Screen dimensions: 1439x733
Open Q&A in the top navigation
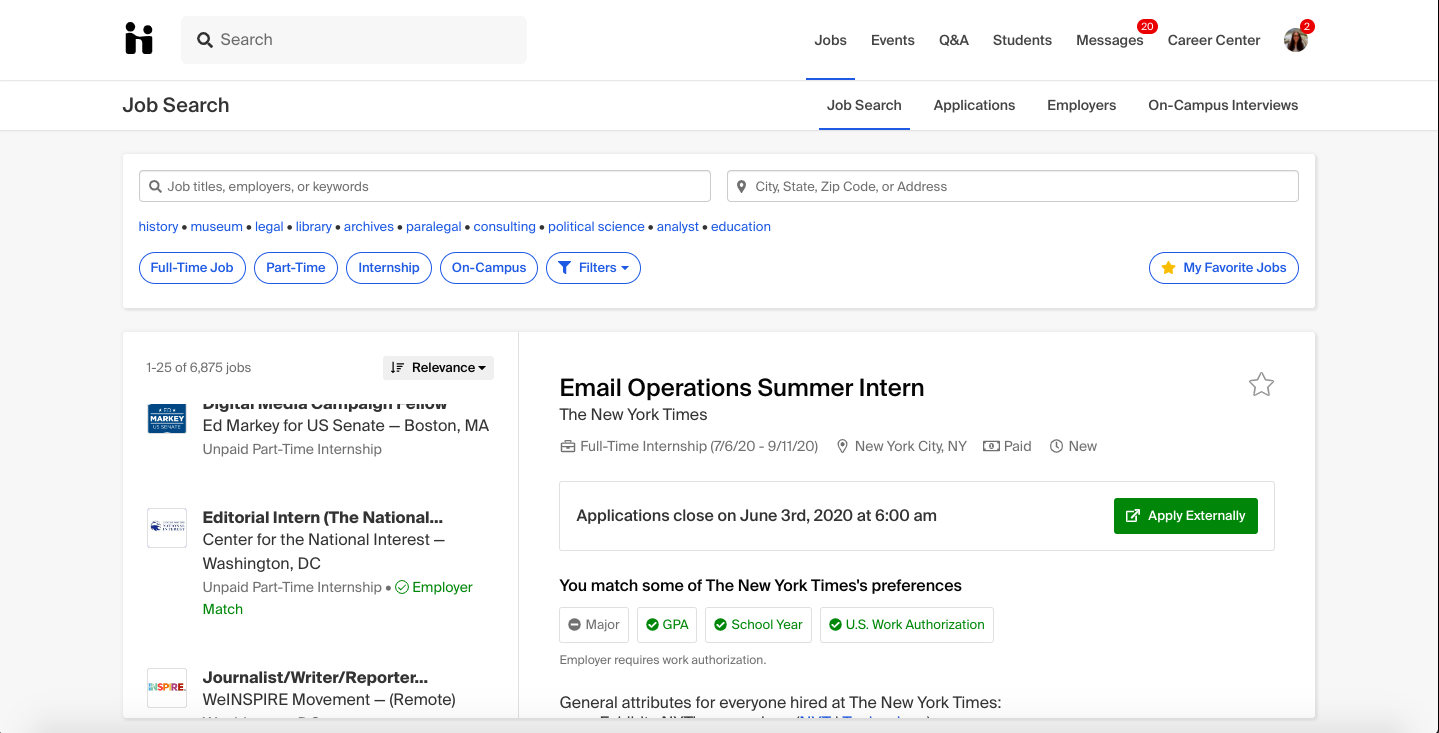[x=954, y=40]
